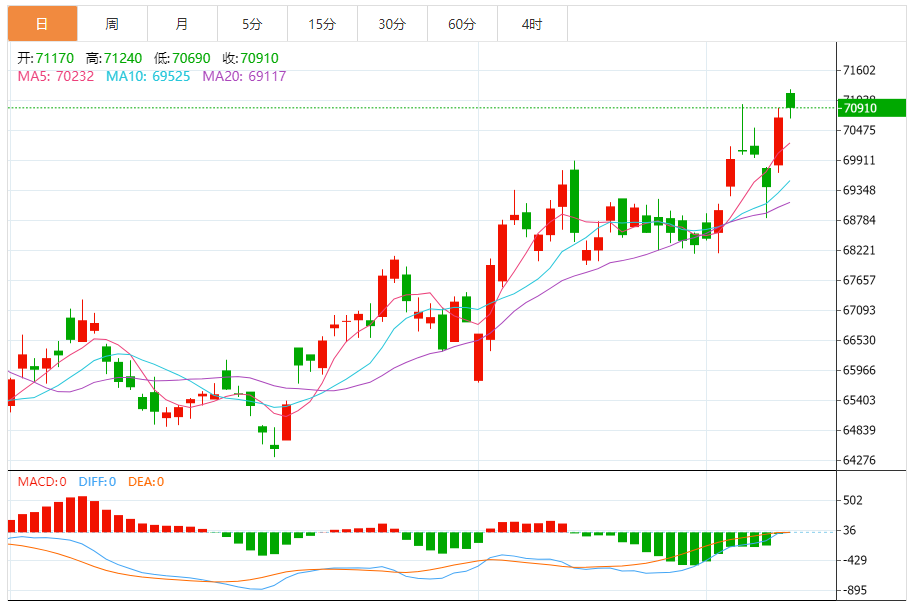
Task: Open the 4时 four-hour tab
Action: pos(532,24)
